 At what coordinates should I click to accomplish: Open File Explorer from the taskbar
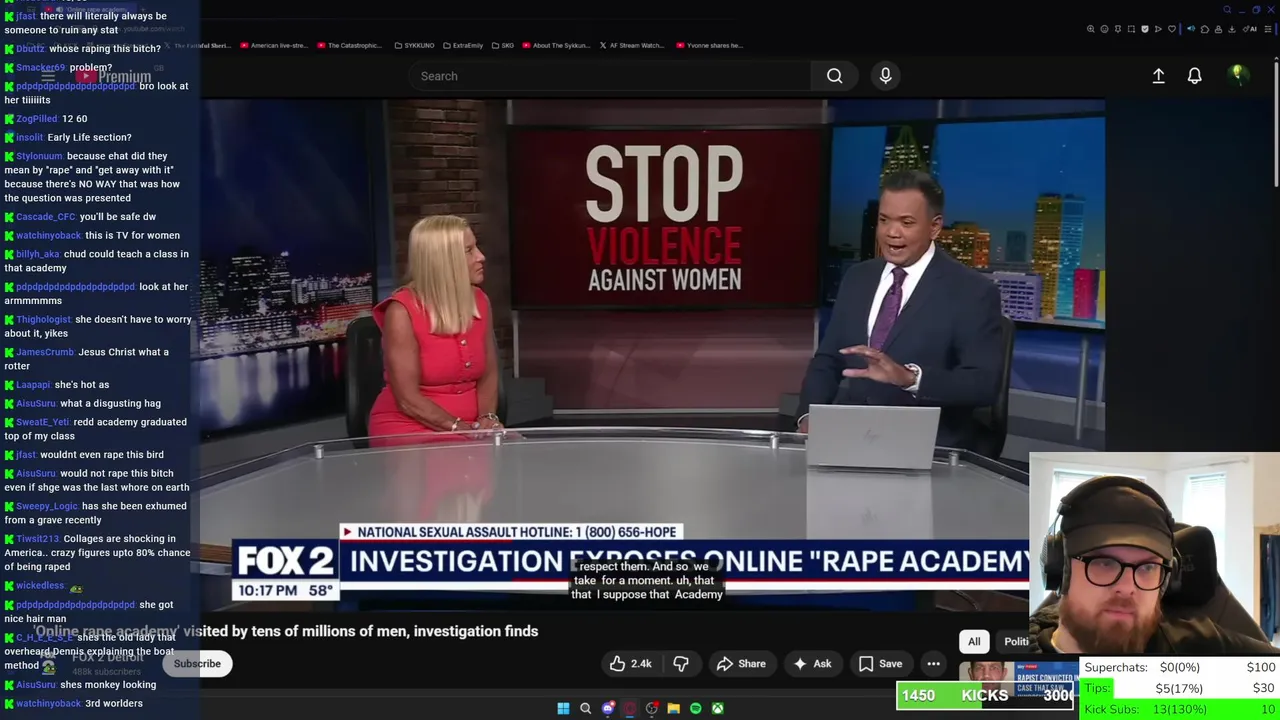[x=673, y=708]
